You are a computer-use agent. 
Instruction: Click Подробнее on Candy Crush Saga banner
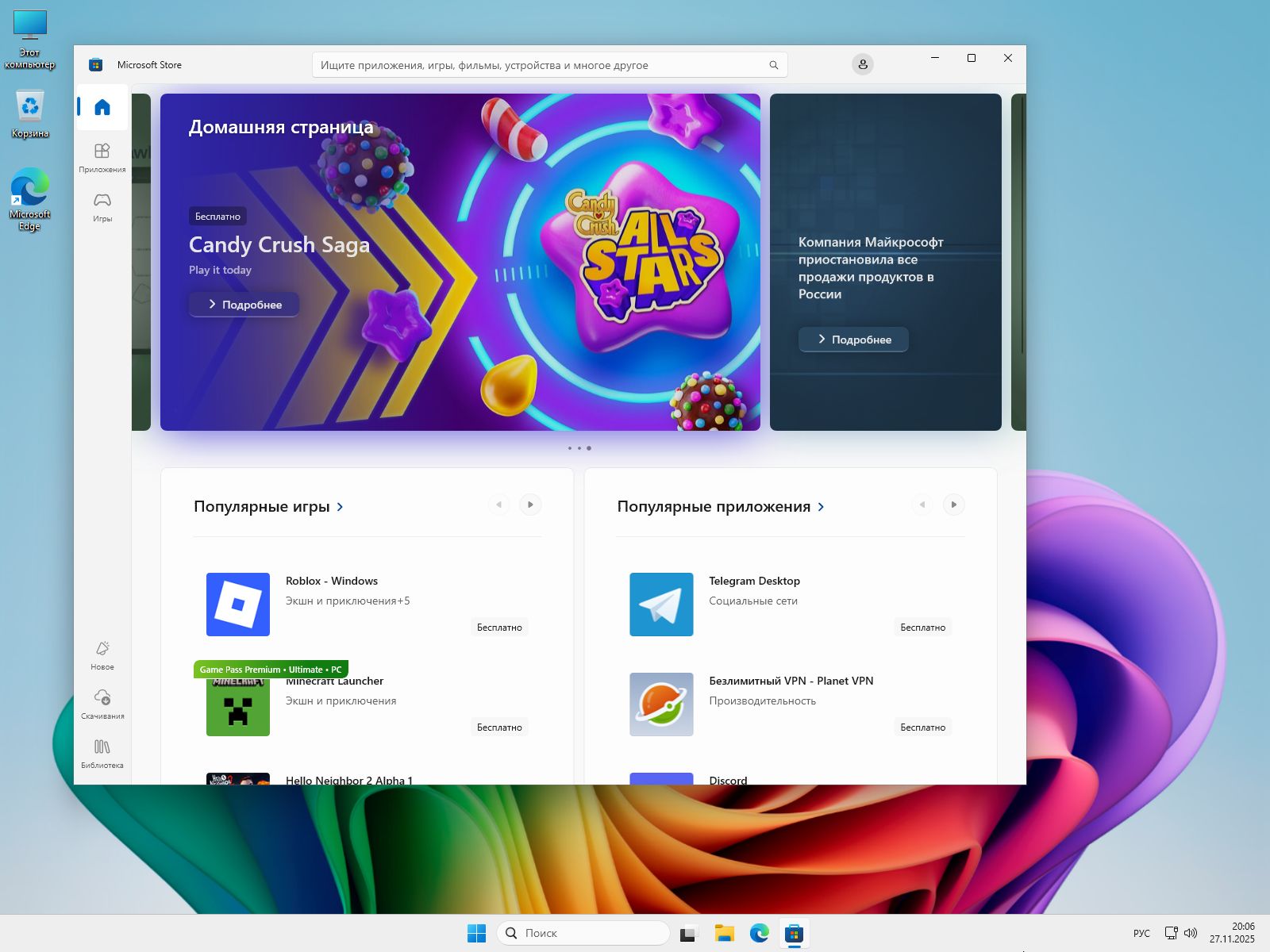[244, 305]
